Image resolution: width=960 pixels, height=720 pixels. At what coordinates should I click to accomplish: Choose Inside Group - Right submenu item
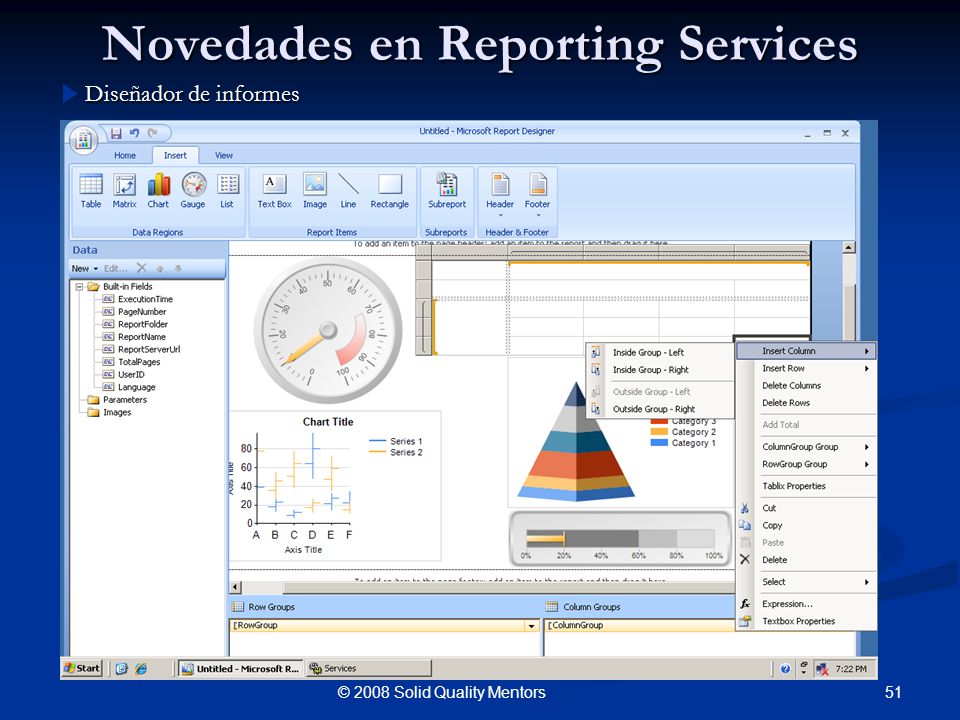pyautogui.click(x=660, y=370)
